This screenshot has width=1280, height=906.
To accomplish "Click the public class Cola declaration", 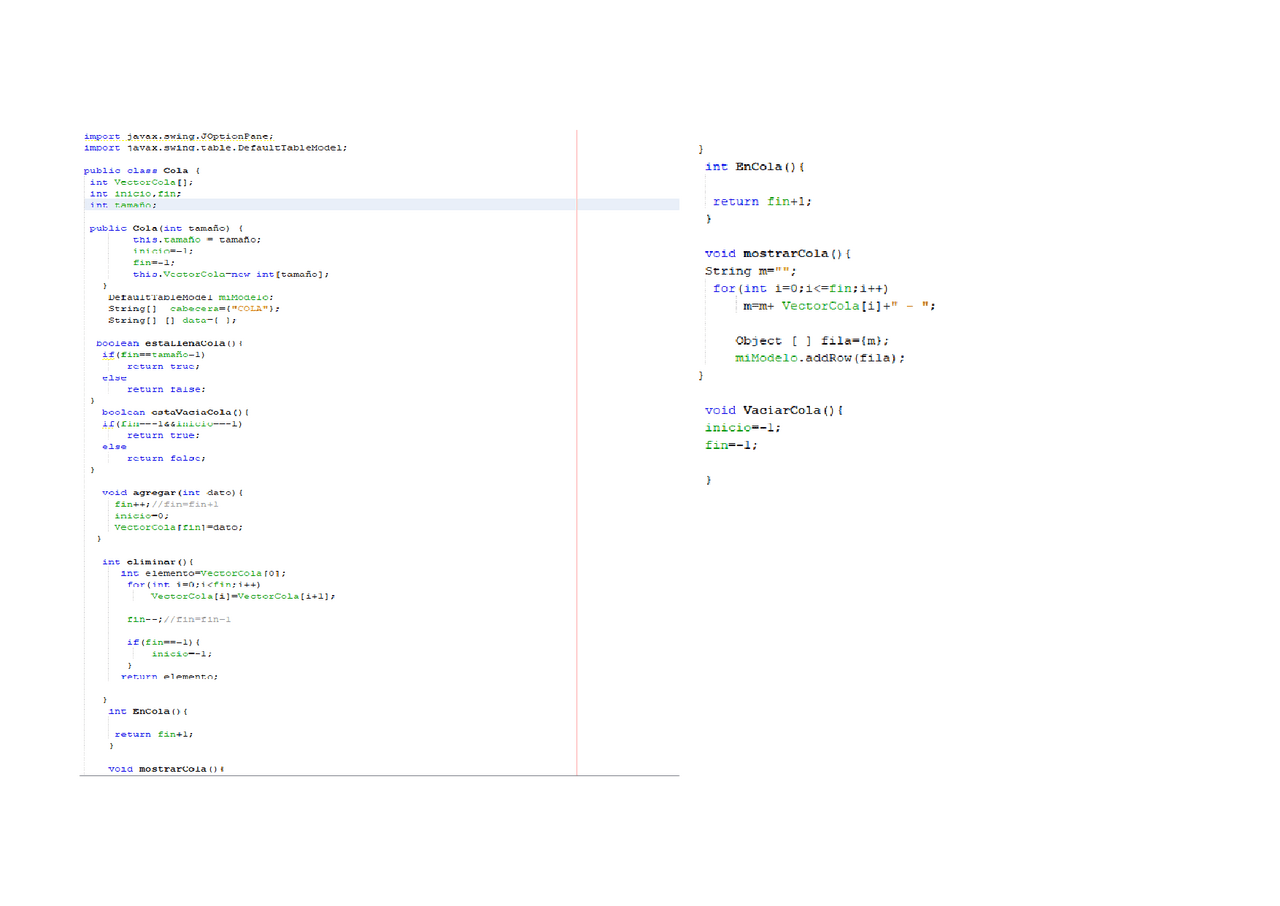I will click(142, 171).
